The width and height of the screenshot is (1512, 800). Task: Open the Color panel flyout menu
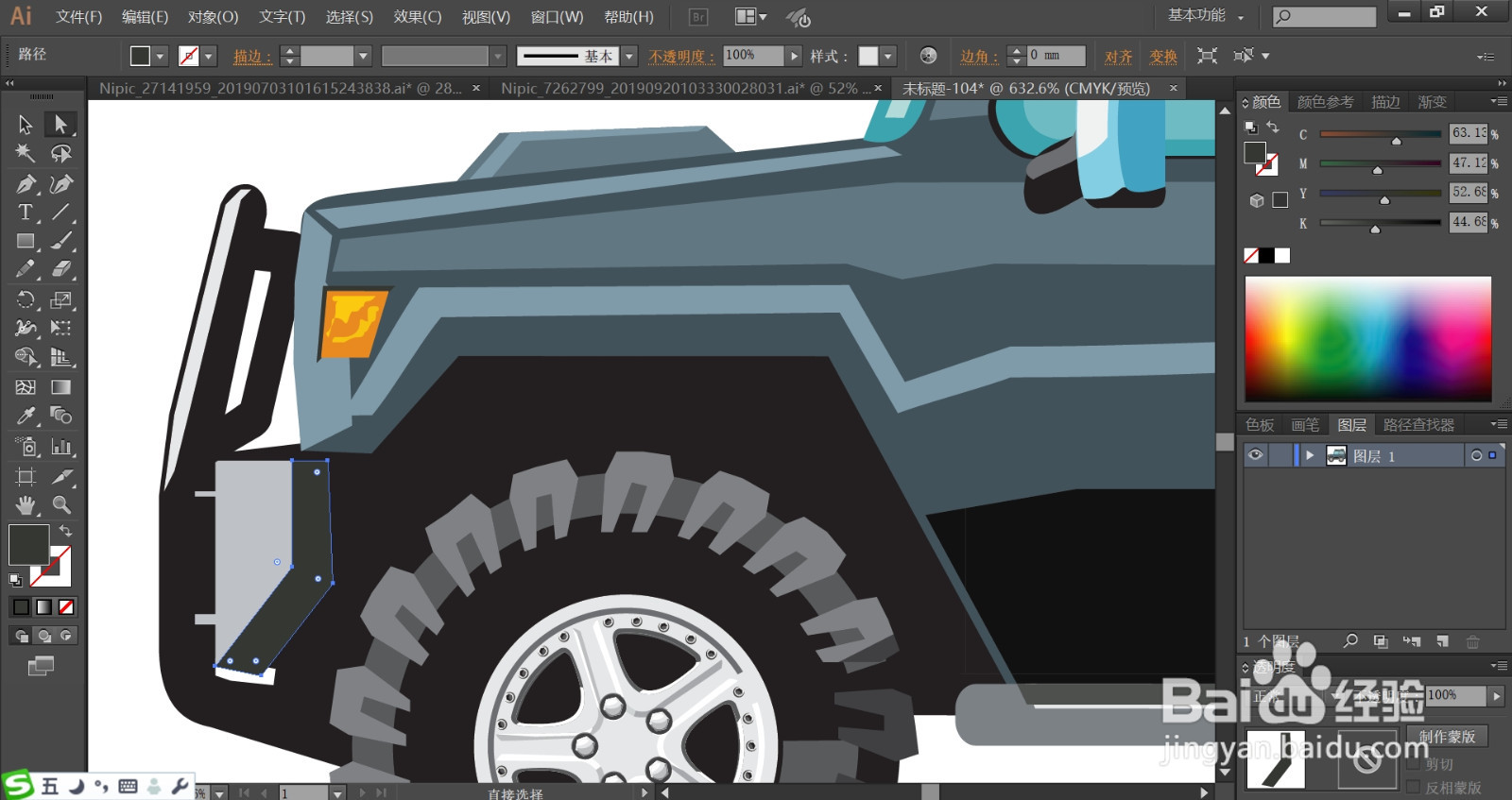pos(1499,101)
